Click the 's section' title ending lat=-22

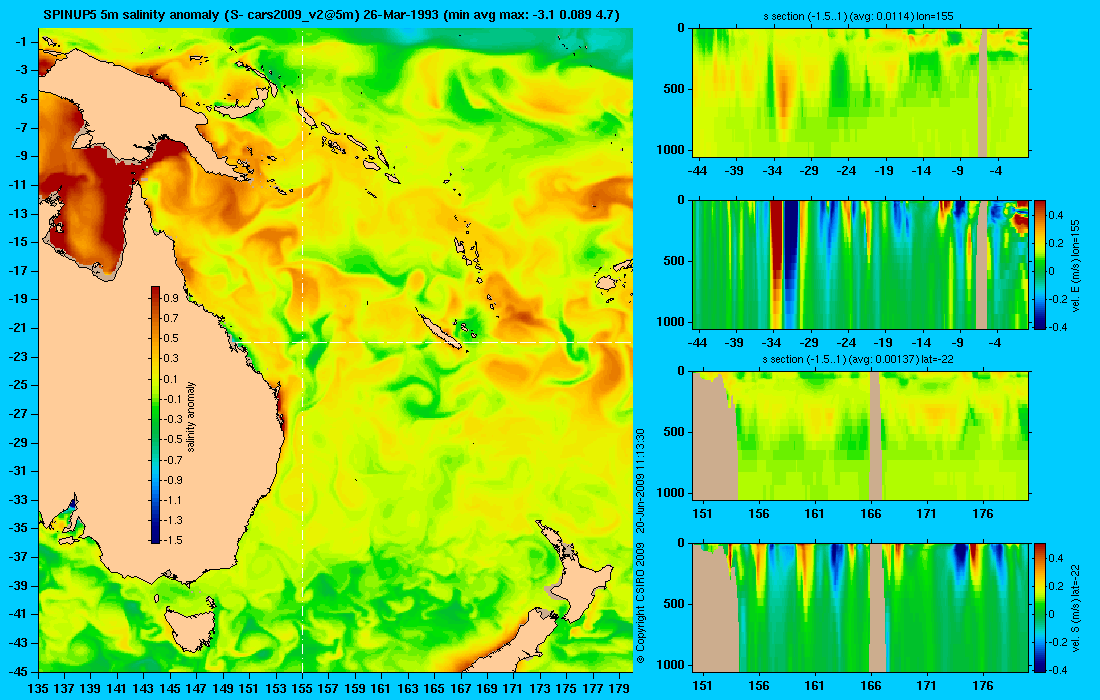pos(858,359)
